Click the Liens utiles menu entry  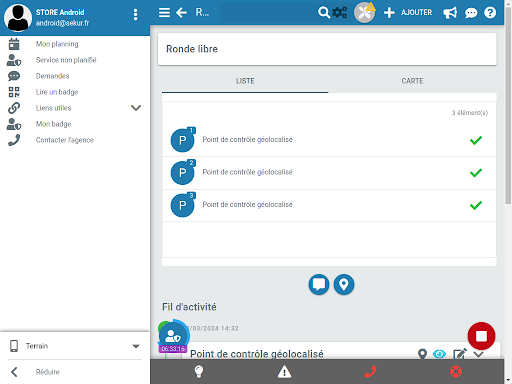54,108
